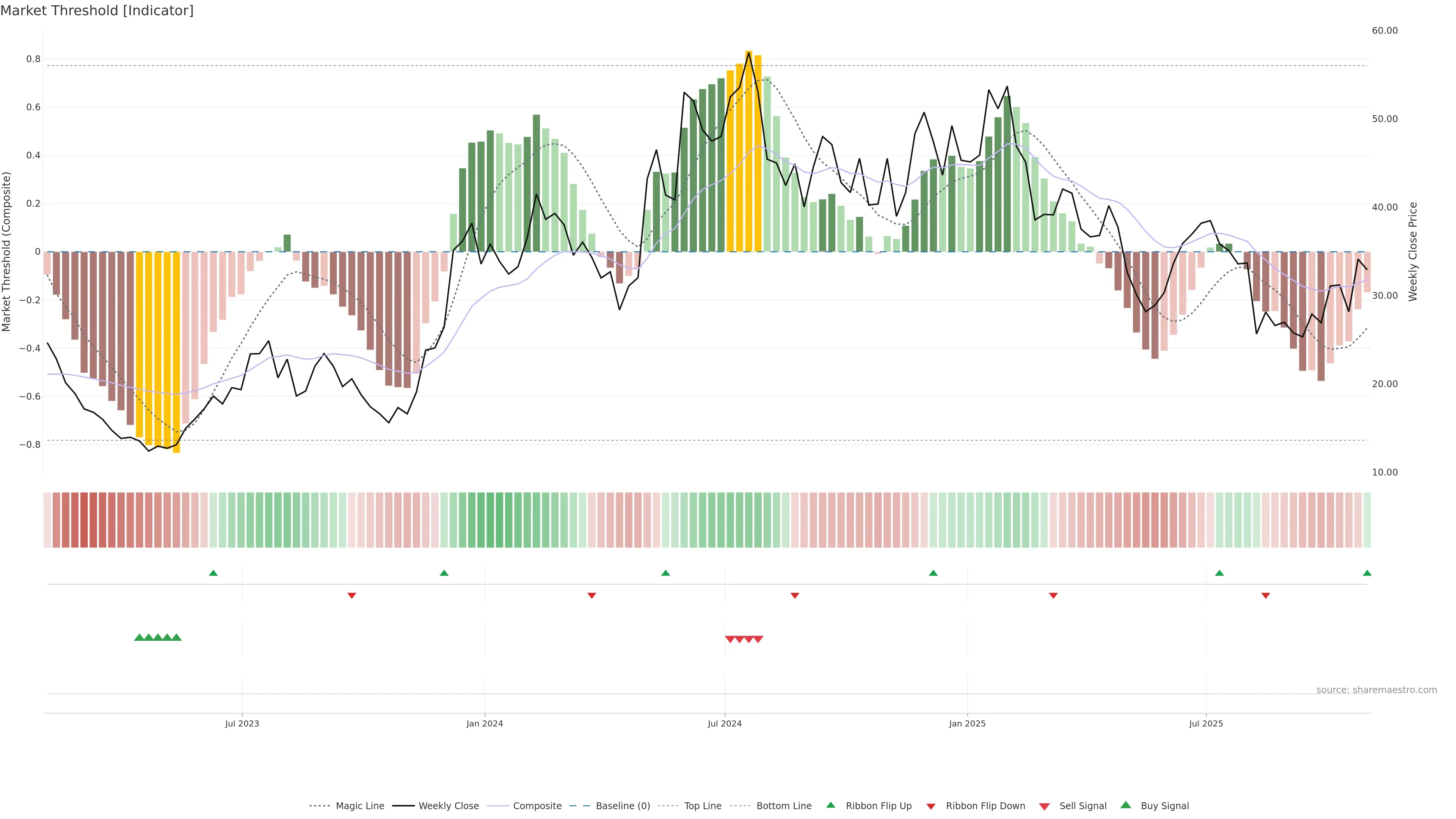1456x819 pixels.
Task: Click the rightmost green Ribbon Flip Up marker
Action: 1367,573
